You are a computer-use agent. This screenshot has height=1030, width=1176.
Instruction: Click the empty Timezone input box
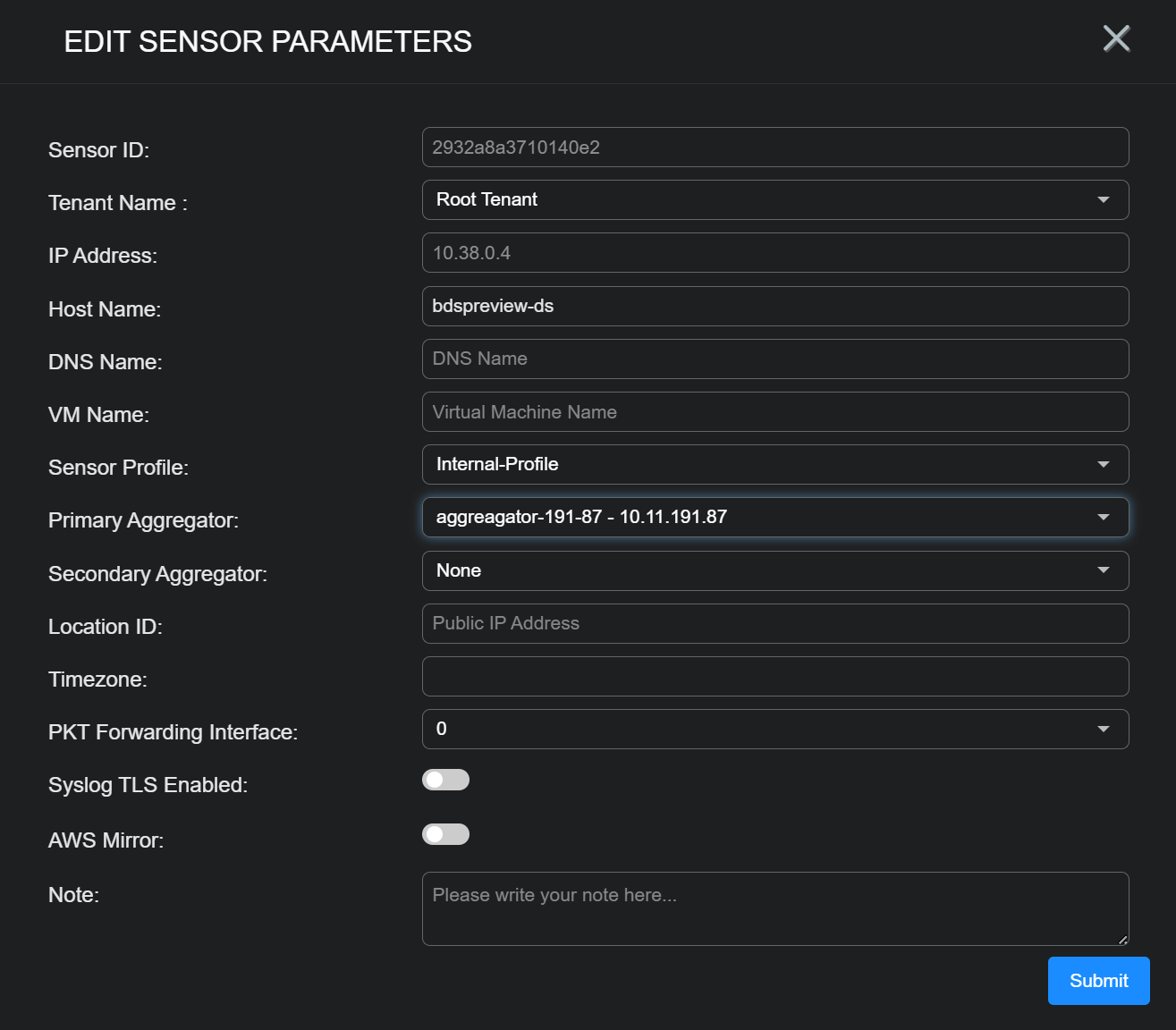[774, 676]
